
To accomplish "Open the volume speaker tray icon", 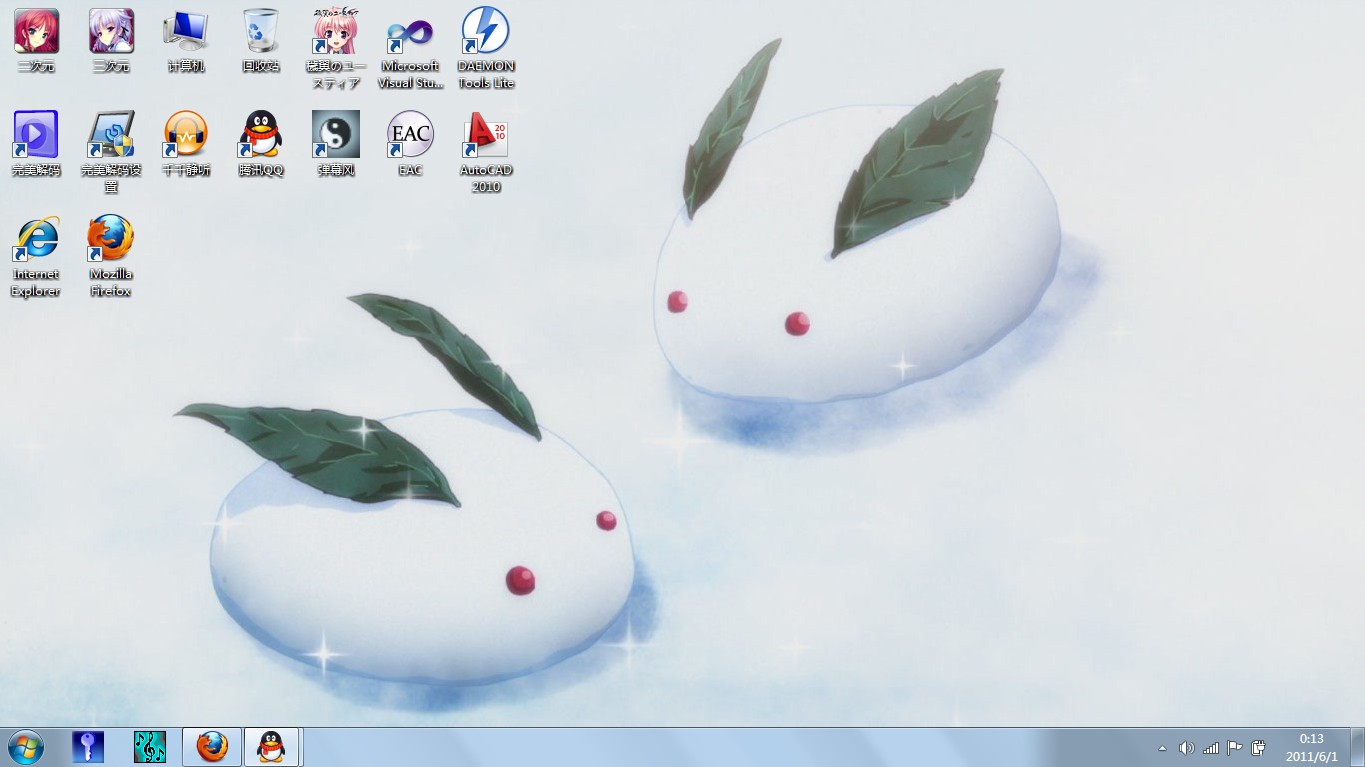I will 1187,748.
